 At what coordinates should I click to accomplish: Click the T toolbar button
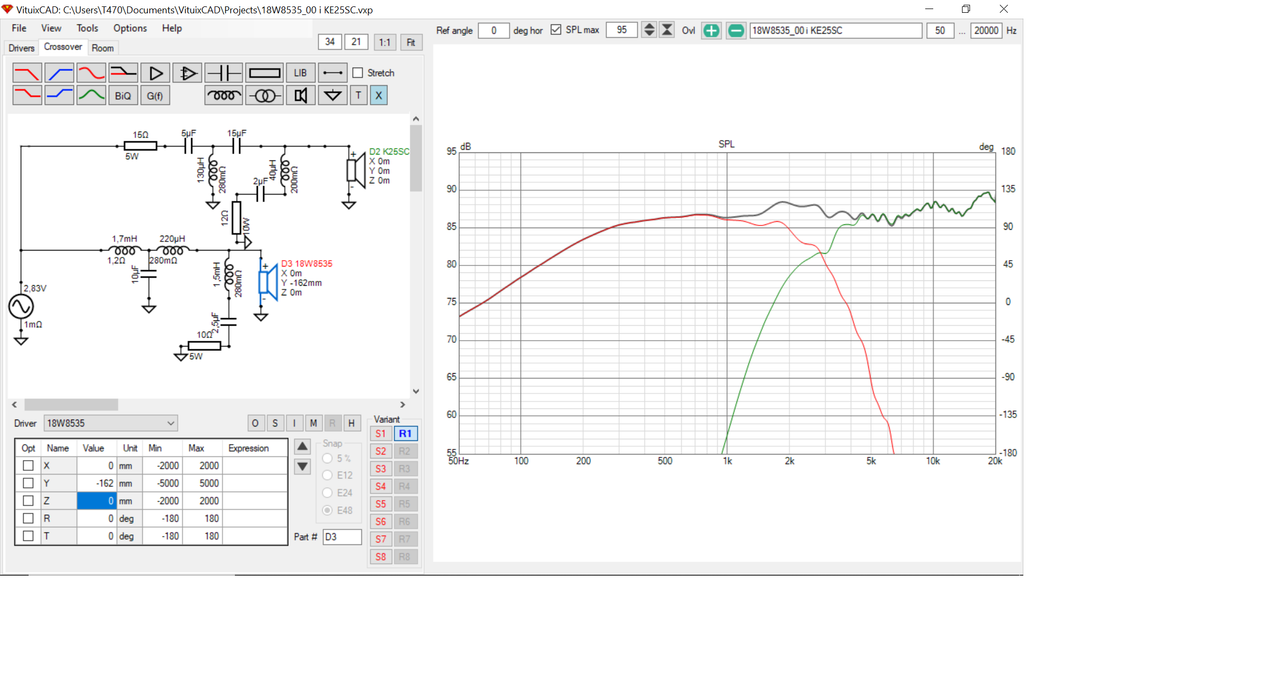tap(358, 95)
